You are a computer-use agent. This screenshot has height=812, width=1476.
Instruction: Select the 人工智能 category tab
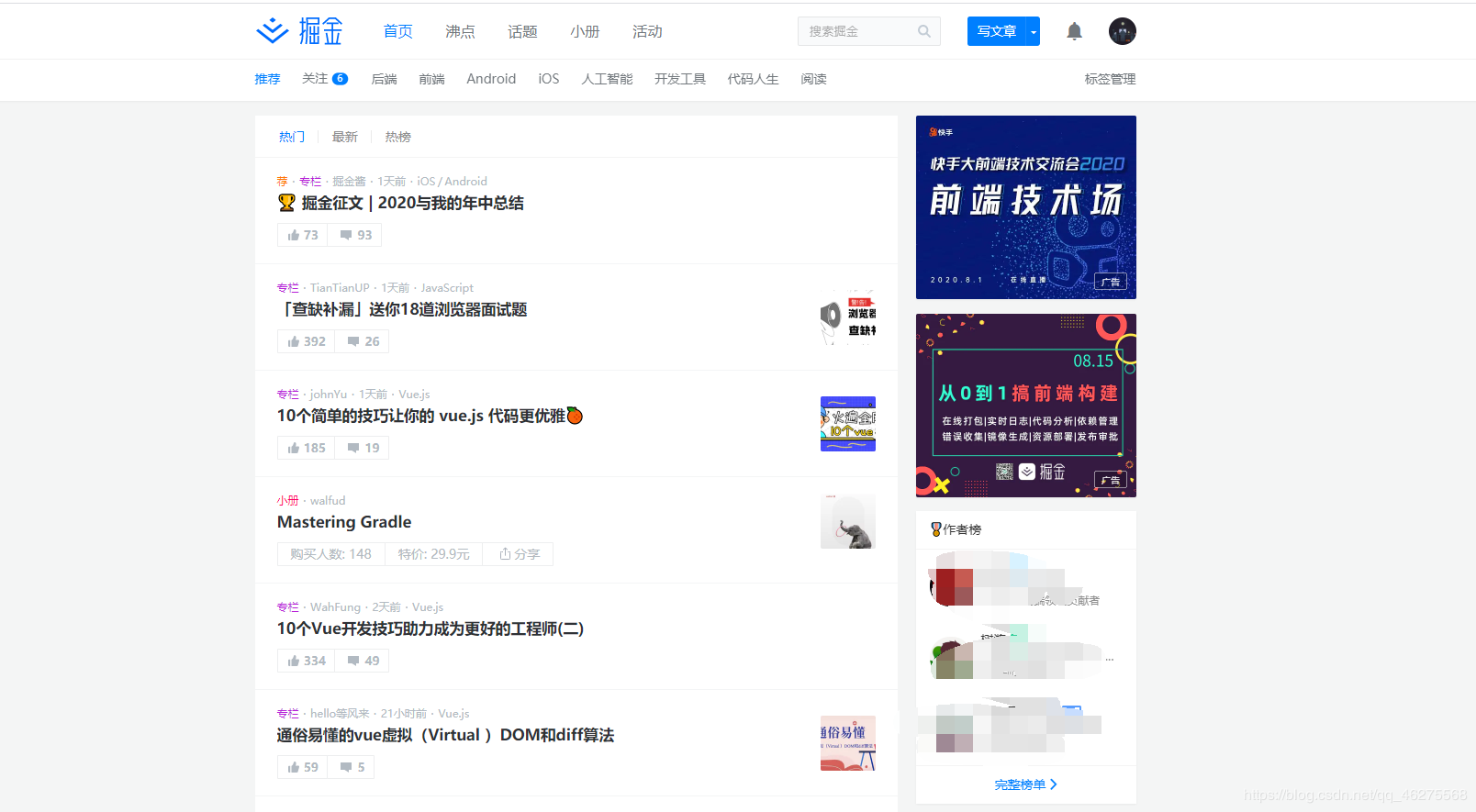[607, 79]
